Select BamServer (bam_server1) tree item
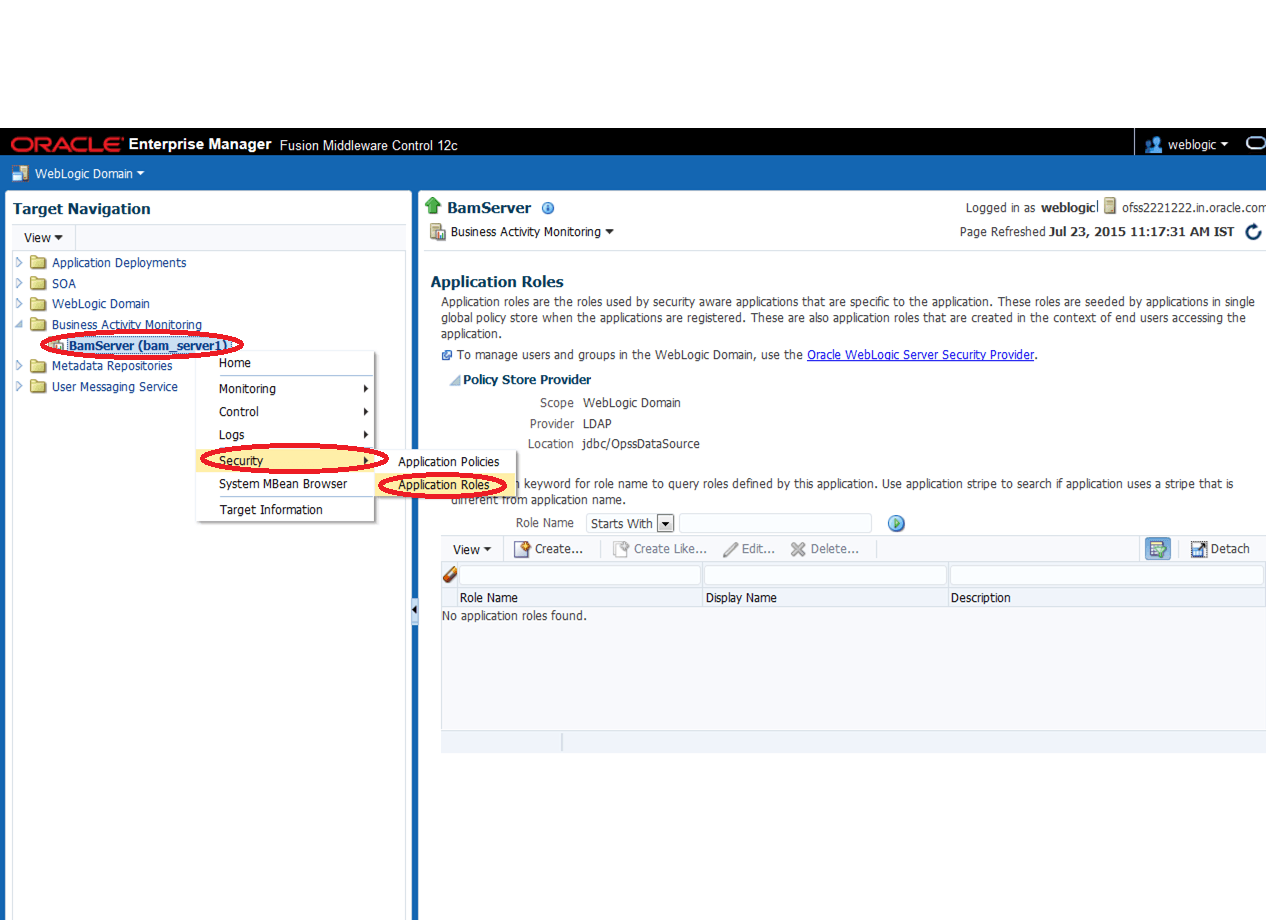This screenshot has height=920, width=1281. (x=148, y=346)
